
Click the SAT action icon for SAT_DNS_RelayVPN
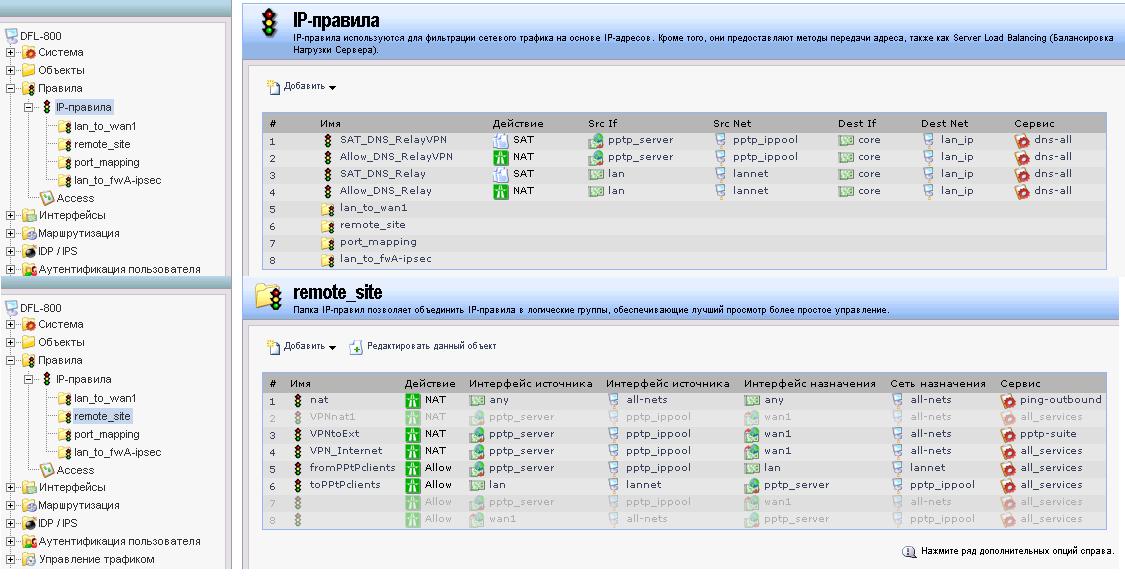click(501, 140)
